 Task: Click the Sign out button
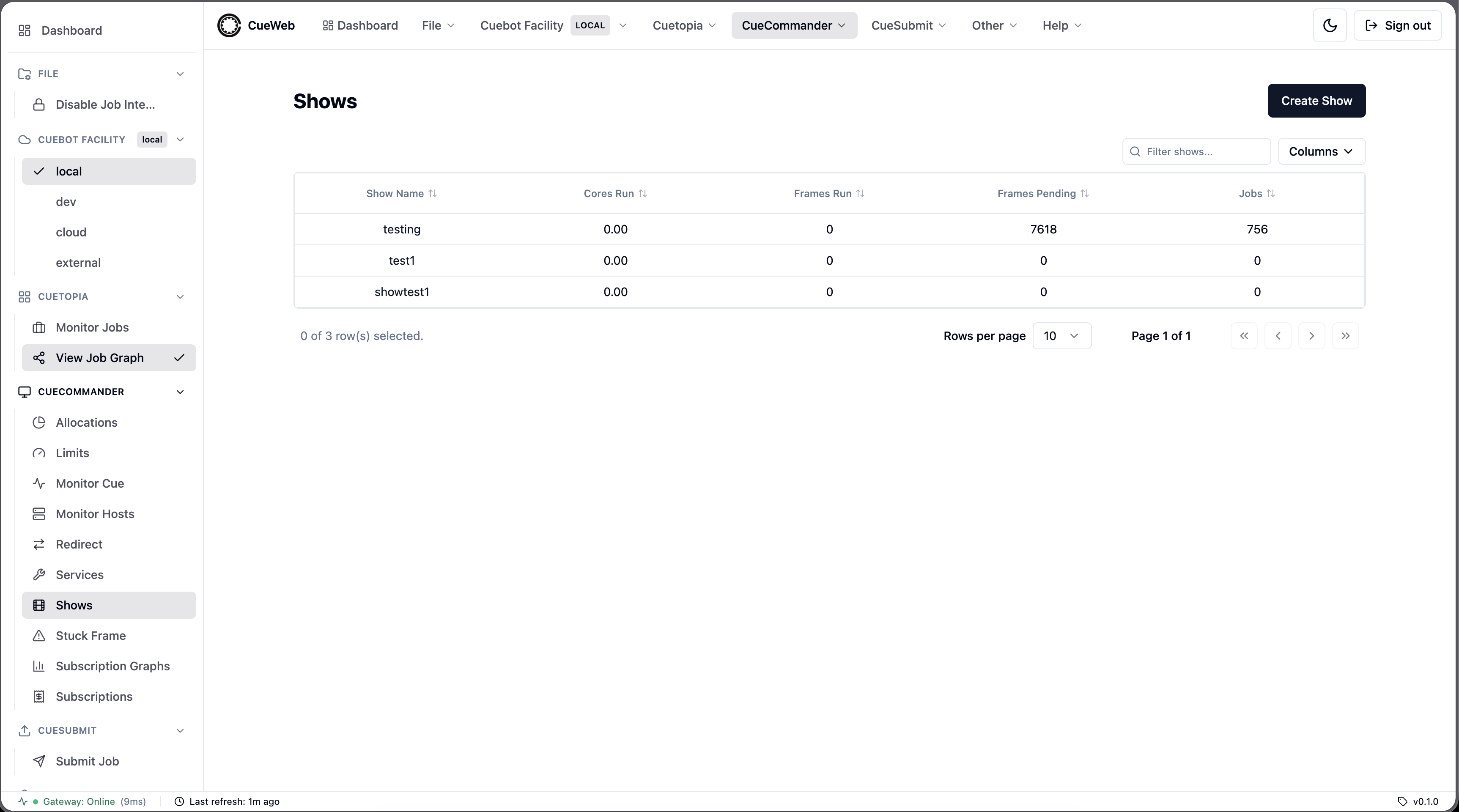tap(1397, 25)
